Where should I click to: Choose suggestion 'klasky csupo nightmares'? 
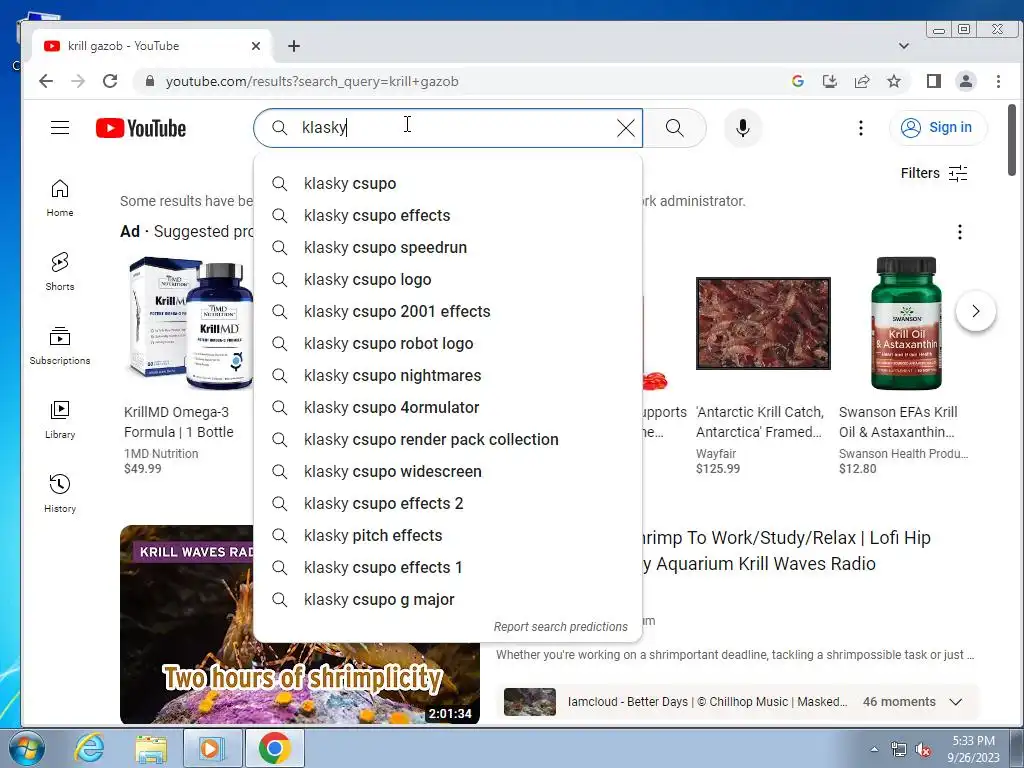pos(448,376)
